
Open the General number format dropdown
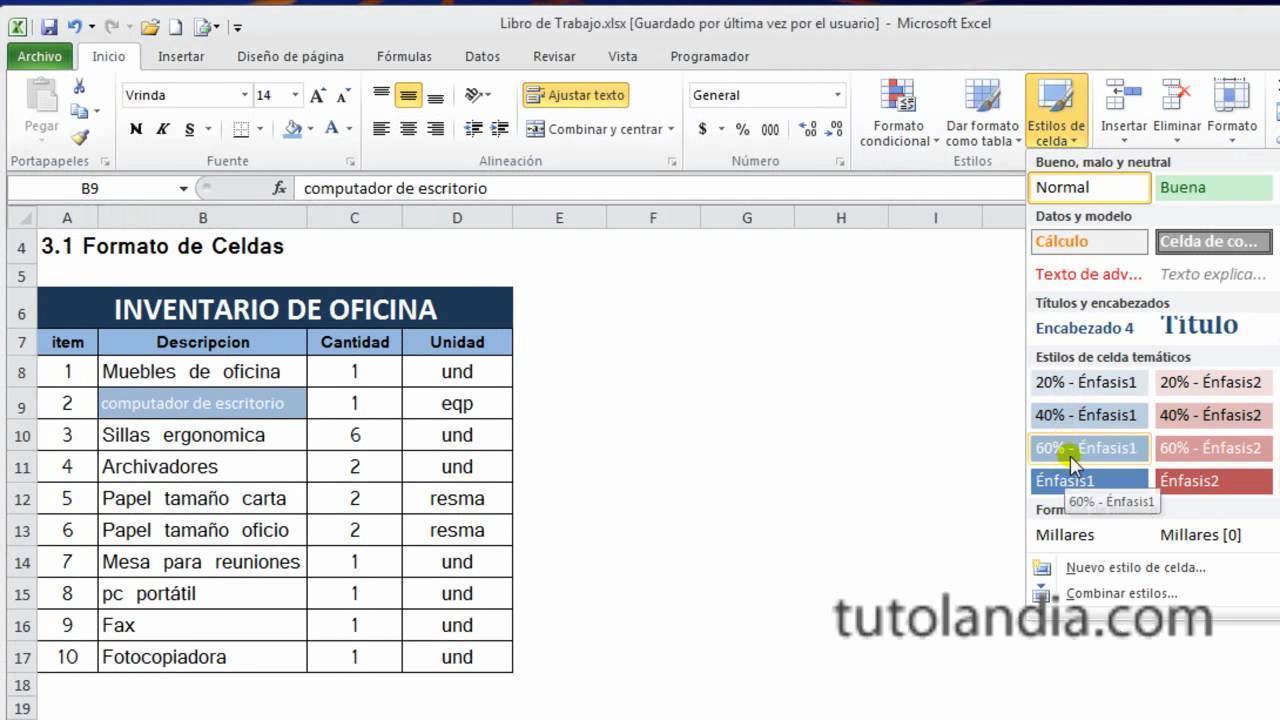(x=838, y=96)
